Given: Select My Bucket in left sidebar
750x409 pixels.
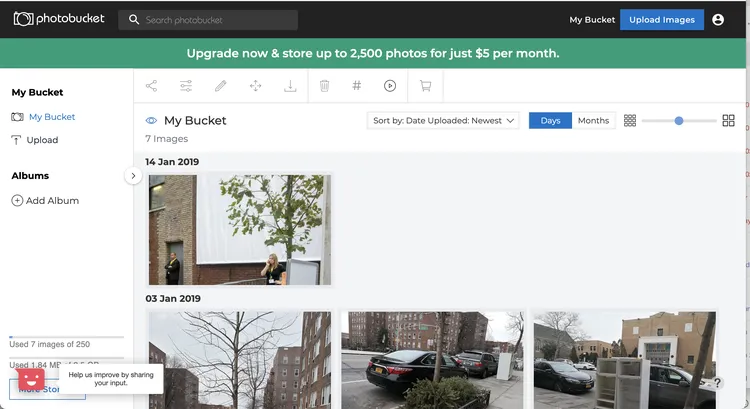Looking at the screenshot, I should [51, 117].
